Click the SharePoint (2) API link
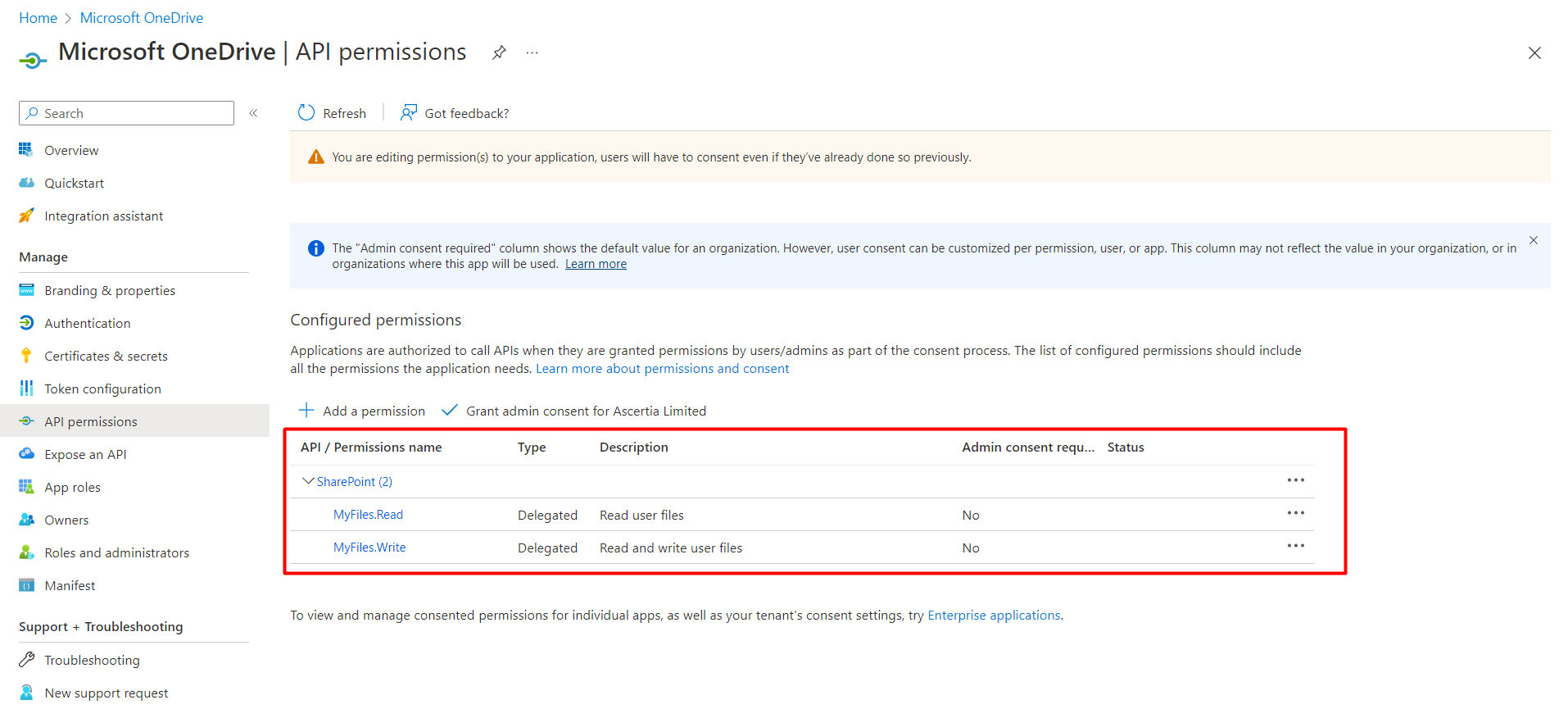The image size is (1568, 718). (355, 482)
